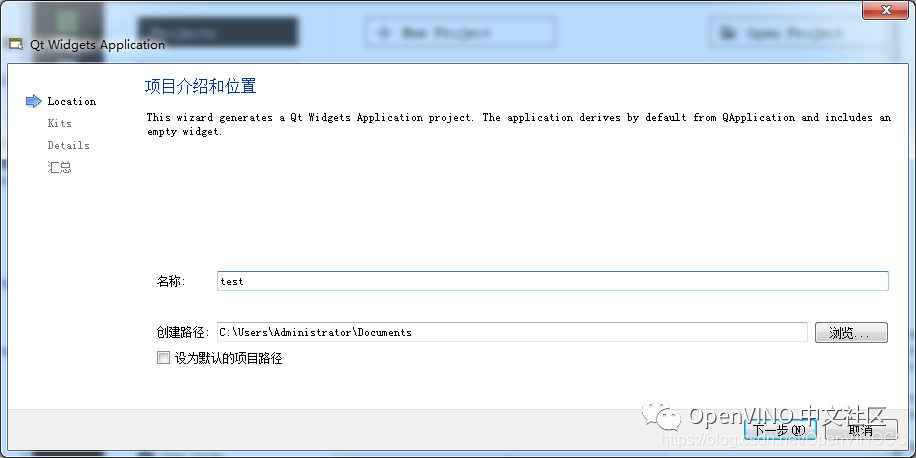Cancel the wizard with 取消 button
This screenshot has width=916, height=458.
861,431
